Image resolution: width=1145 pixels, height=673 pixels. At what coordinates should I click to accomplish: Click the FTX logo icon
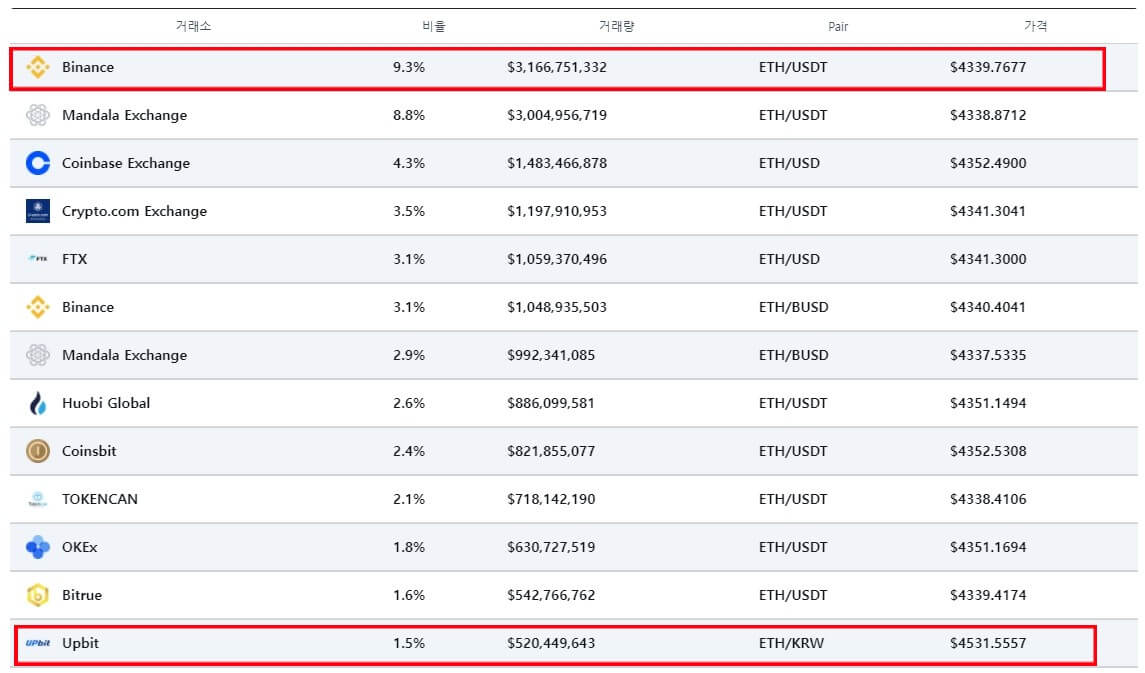pyautogui.click(x=38, y=259)
